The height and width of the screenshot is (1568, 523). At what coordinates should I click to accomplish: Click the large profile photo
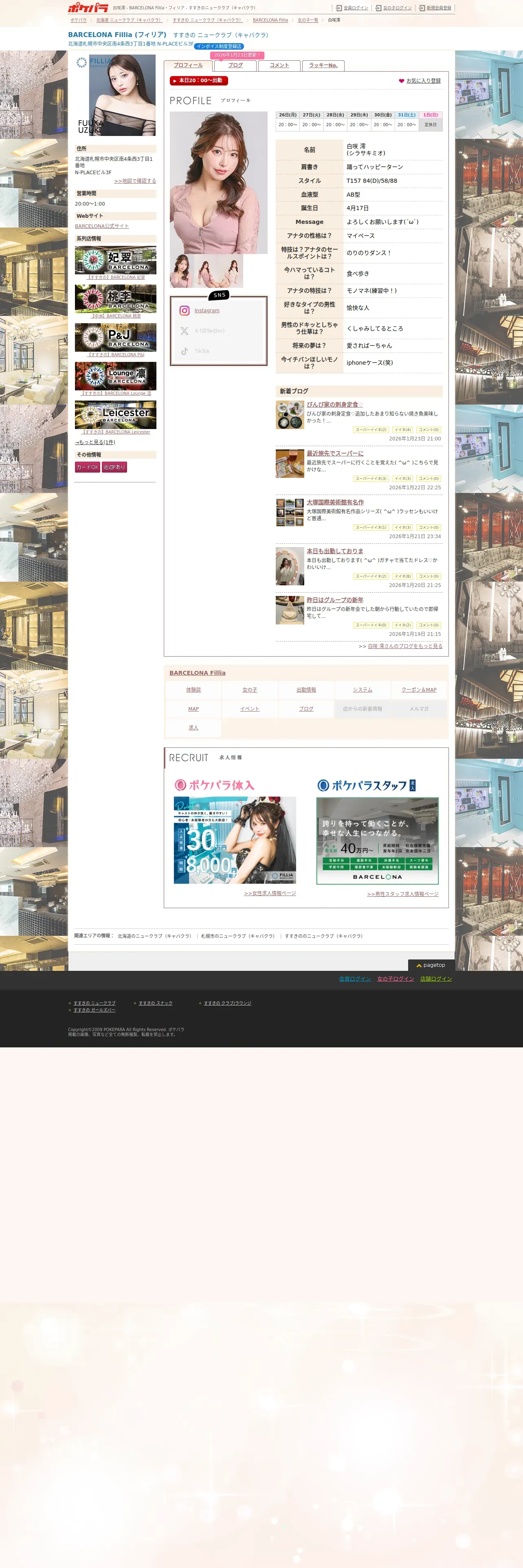click(x=219, y=183)
